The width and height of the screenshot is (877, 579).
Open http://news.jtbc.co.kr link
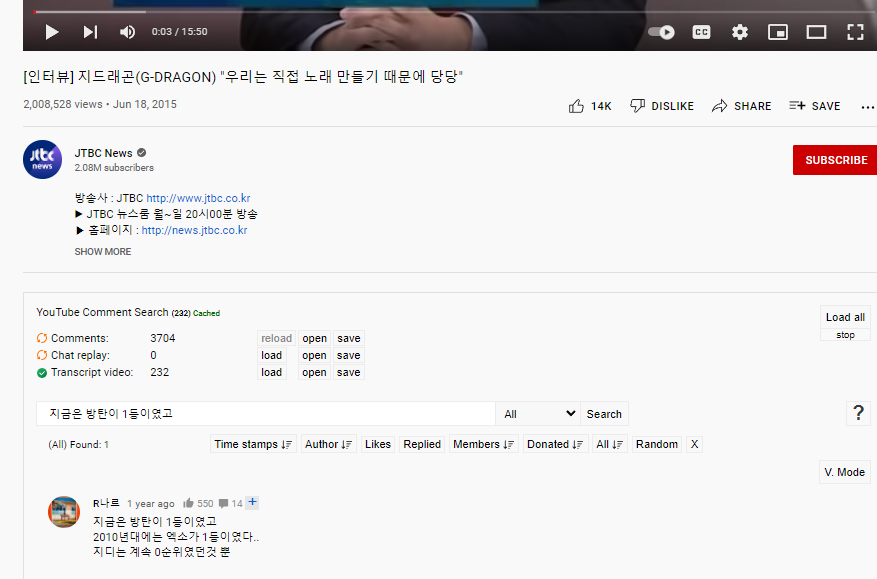[x=194, y=230]
